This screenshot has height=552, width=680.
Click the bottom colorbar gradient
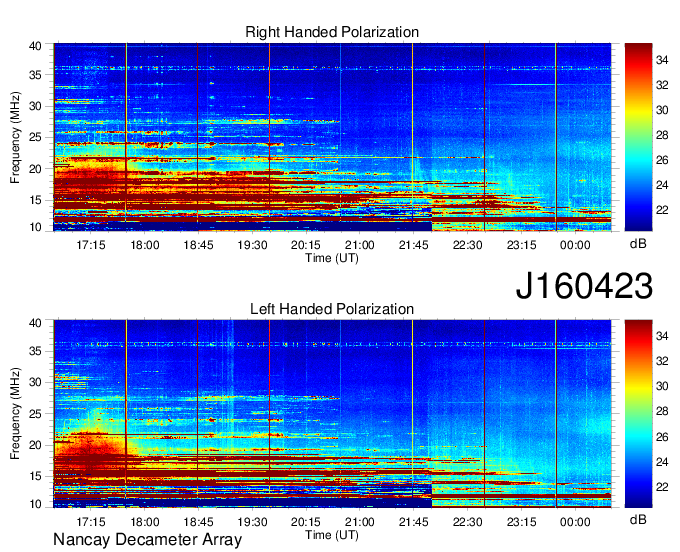pos(638,414)
